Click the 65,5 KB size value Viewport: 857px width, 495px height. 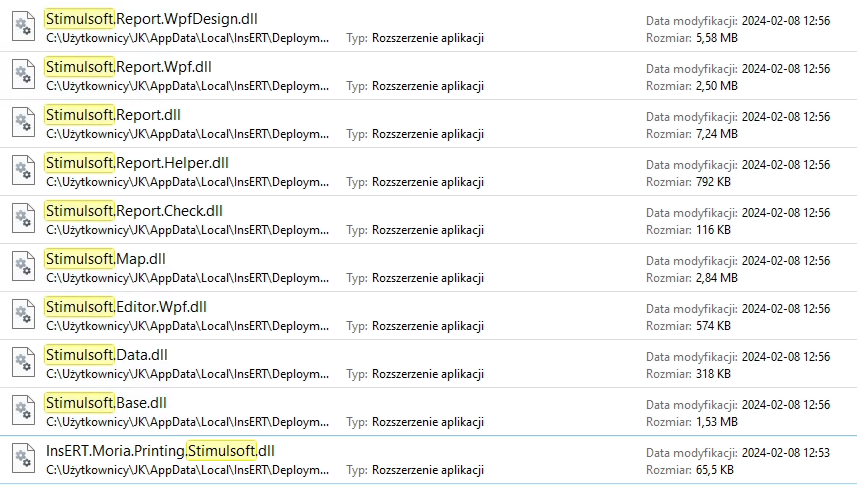(x=715, y=470)
